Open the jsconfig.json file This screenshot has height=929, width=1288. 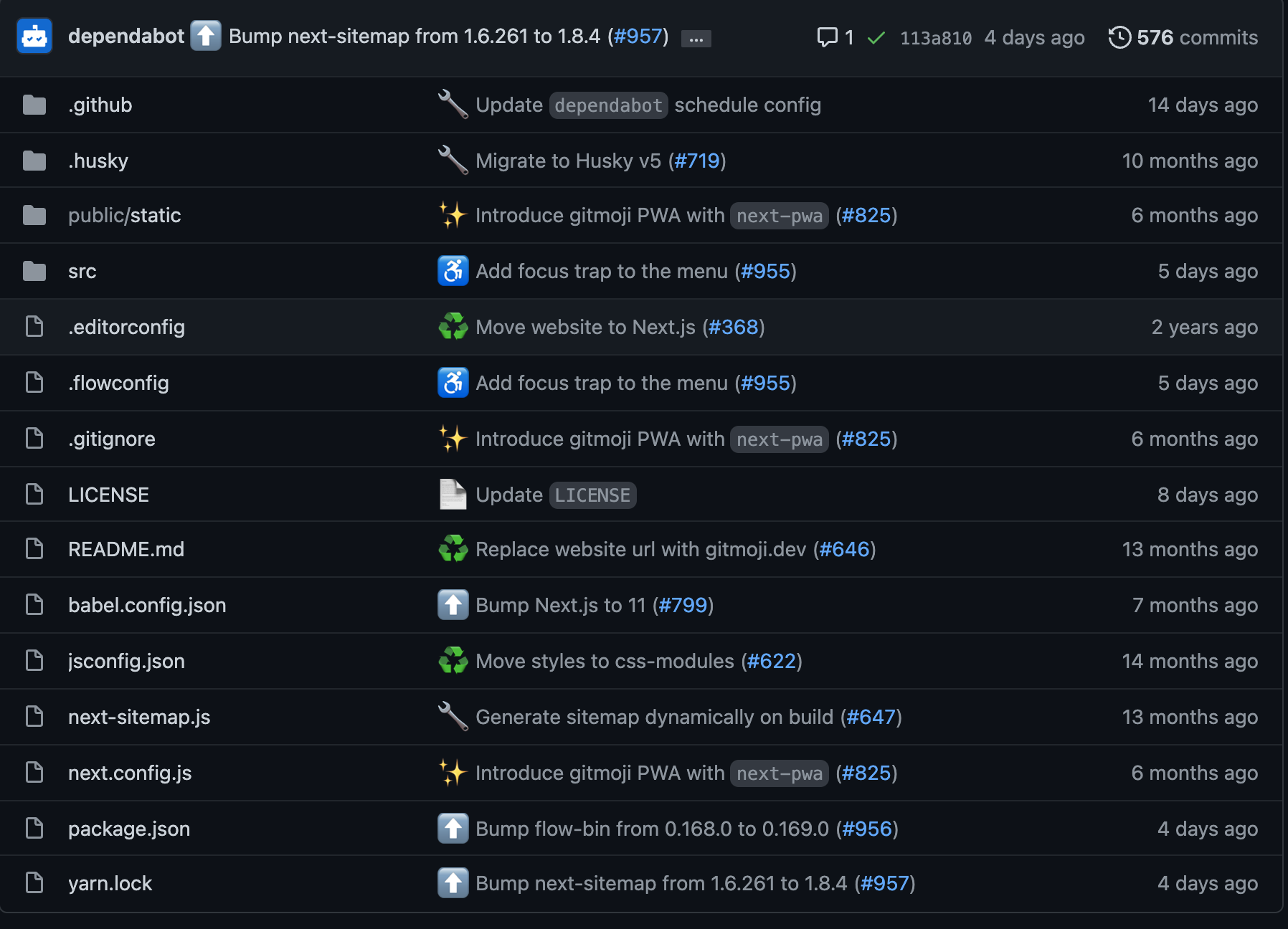point(126,661)
